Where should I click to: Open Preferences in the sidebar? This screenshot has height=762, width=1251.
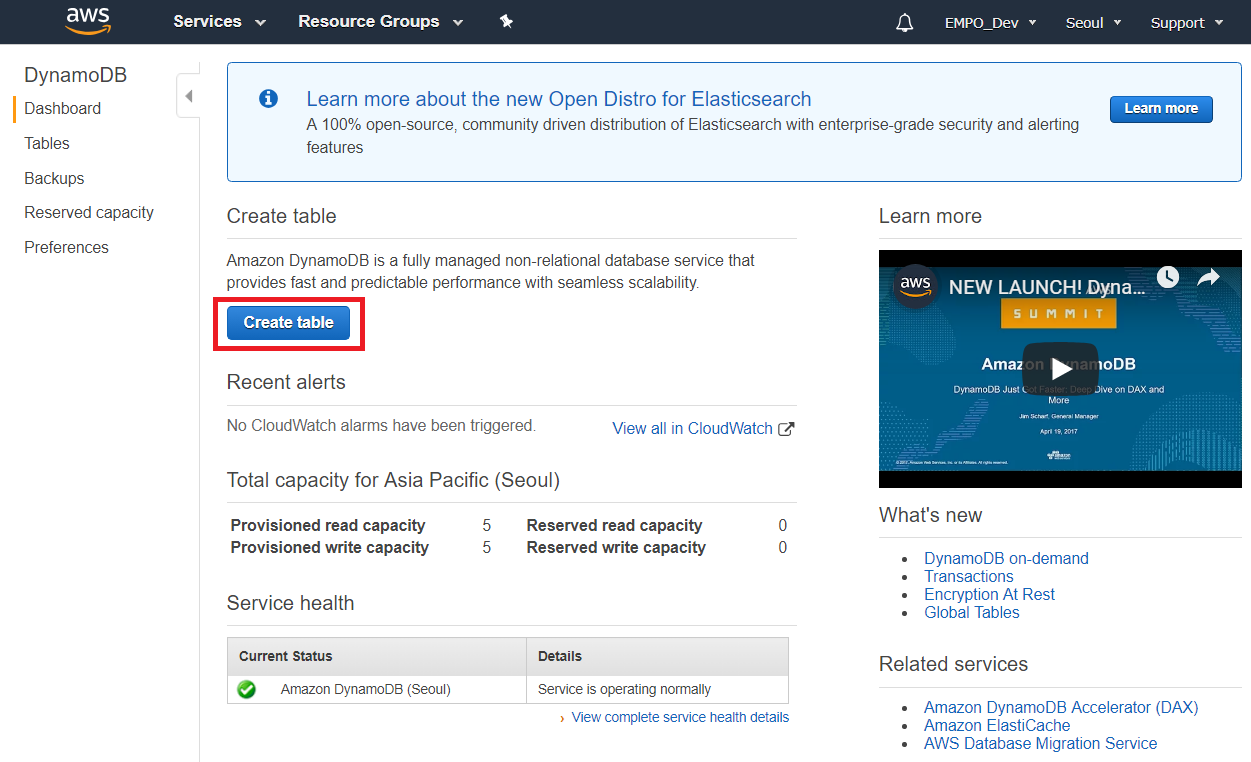coord(66,247)
